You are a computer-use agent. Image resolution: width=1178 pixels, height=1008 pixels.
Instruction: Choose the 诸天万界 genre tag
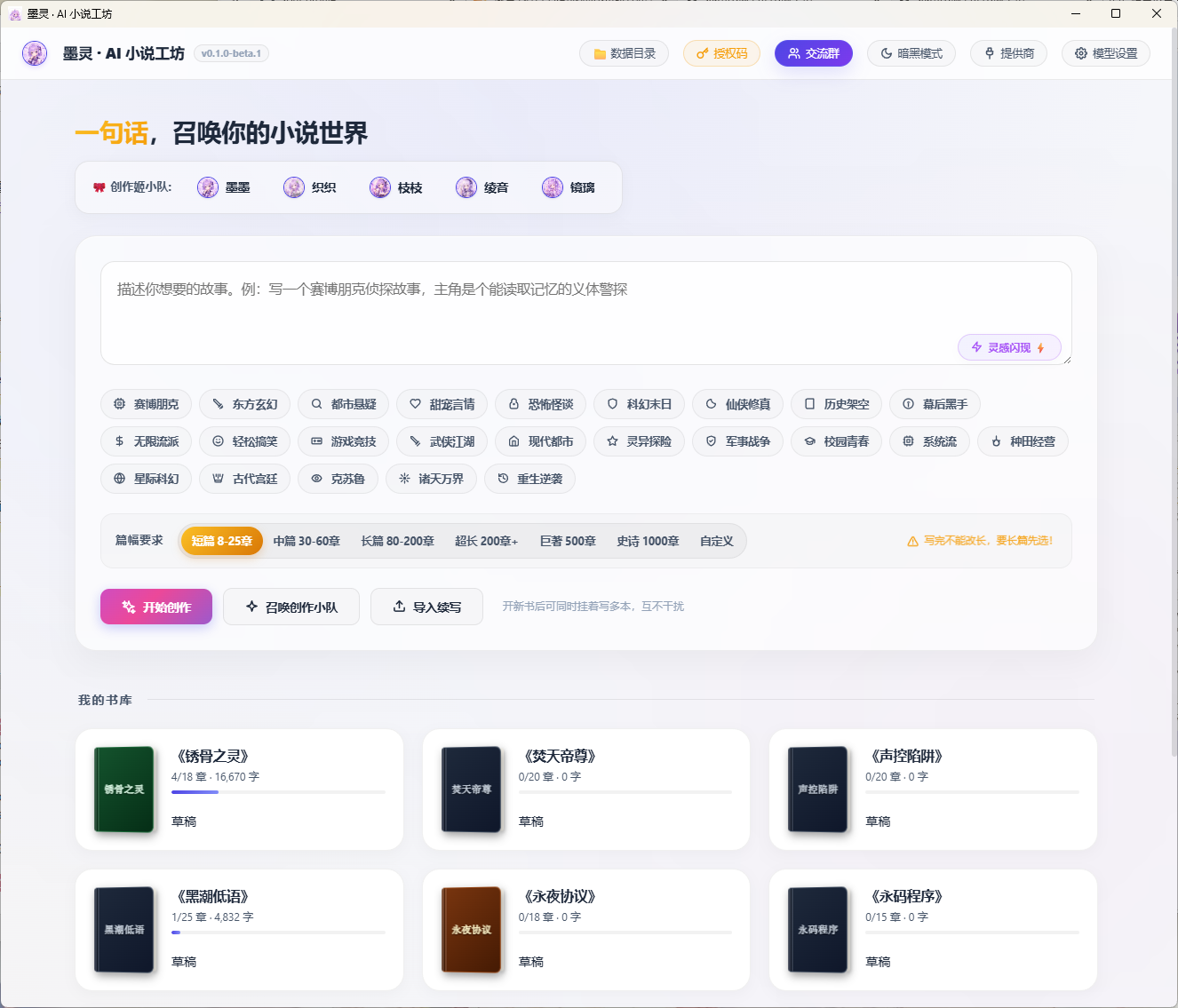coord(431,479)
